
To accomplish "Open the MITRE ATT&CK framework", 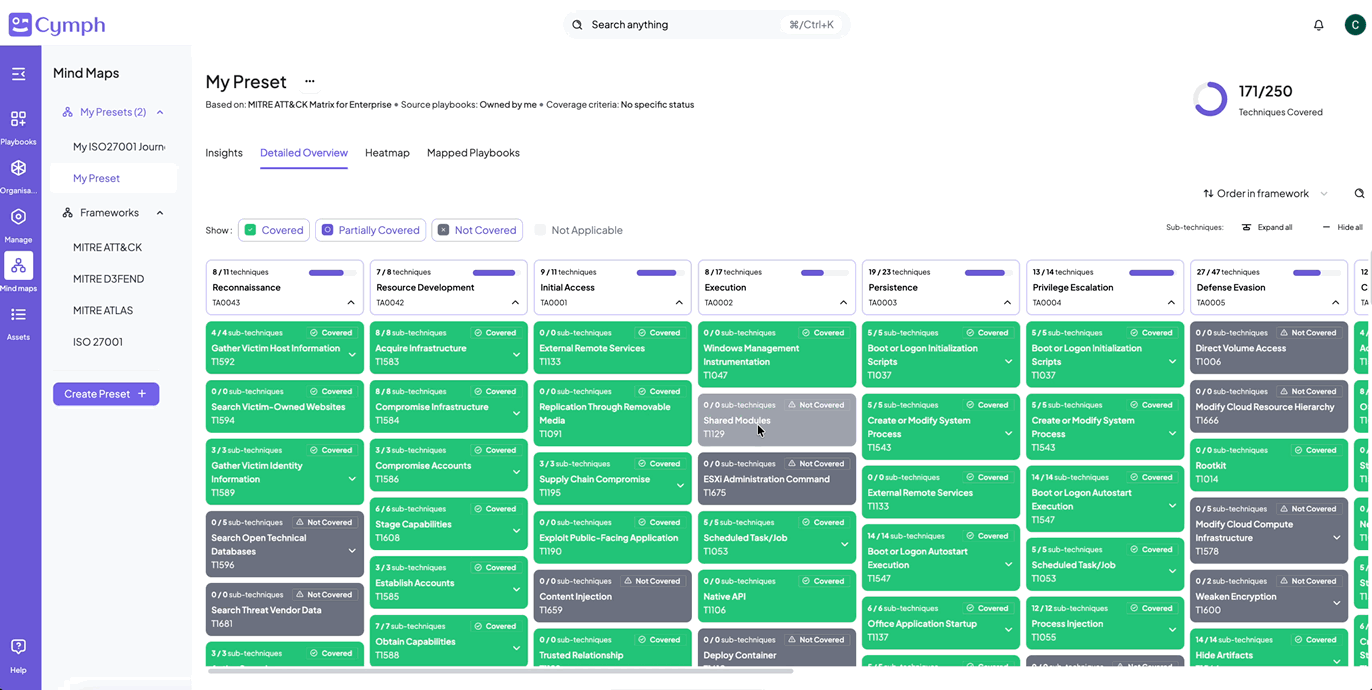I will pyautogui.click(x=107, y=247).
